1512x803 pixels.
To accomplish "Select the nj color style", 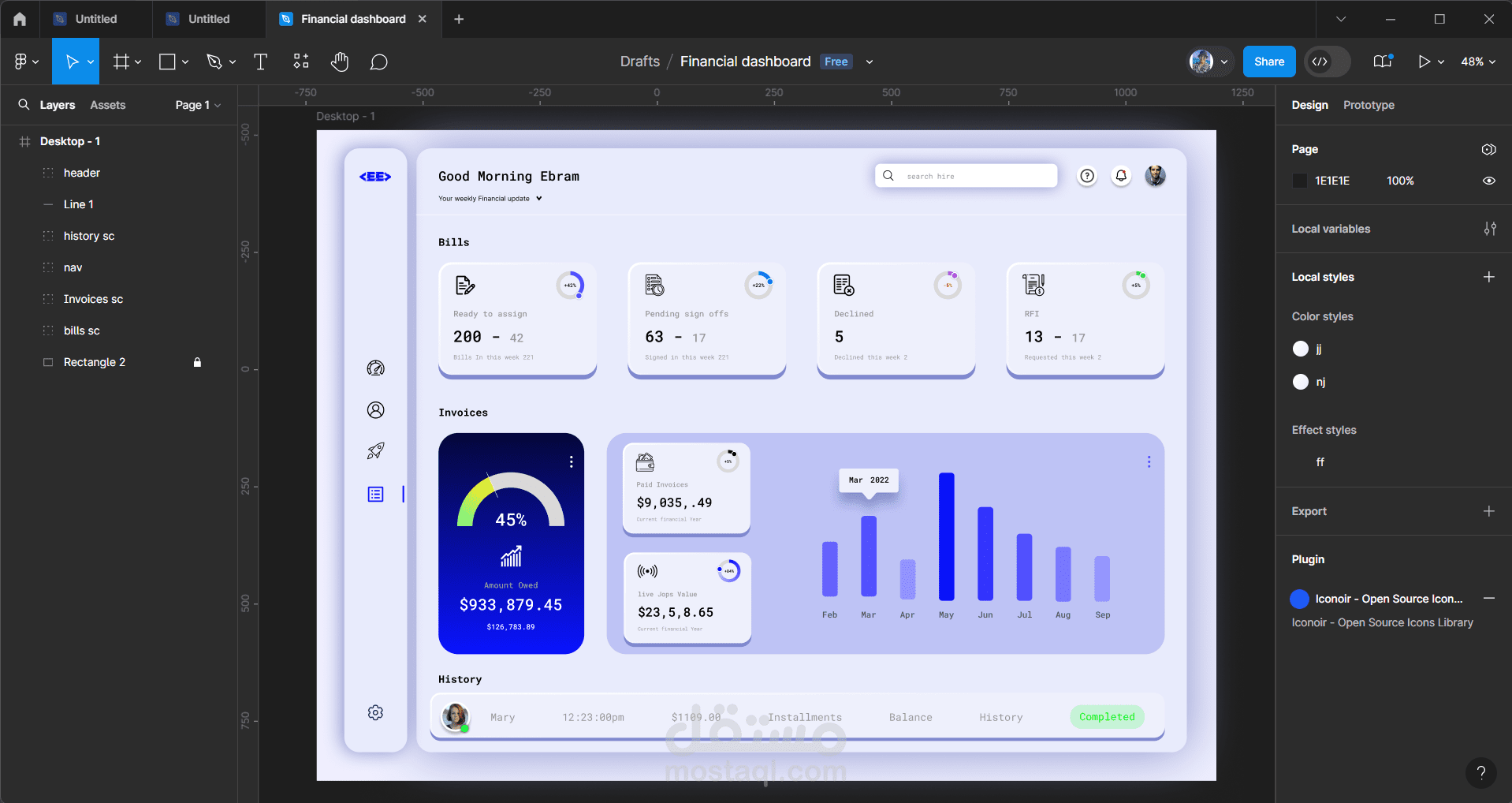I will click(x=1309, y=382).
